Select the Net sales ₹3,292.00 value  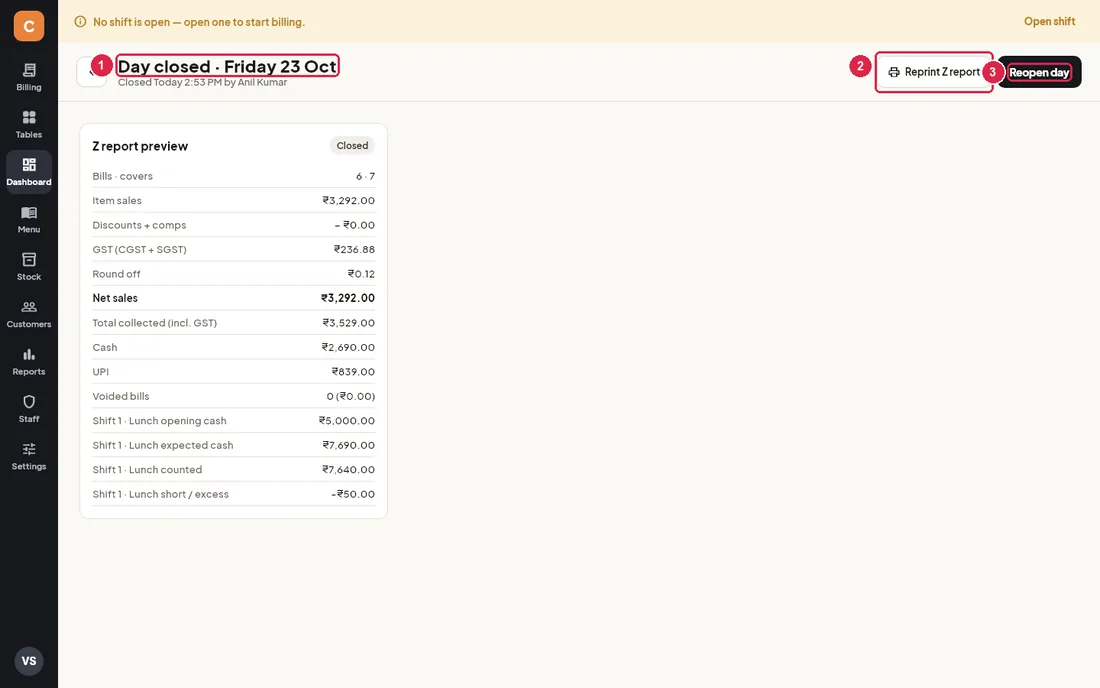pyautogui.click(x=348, y=298)
